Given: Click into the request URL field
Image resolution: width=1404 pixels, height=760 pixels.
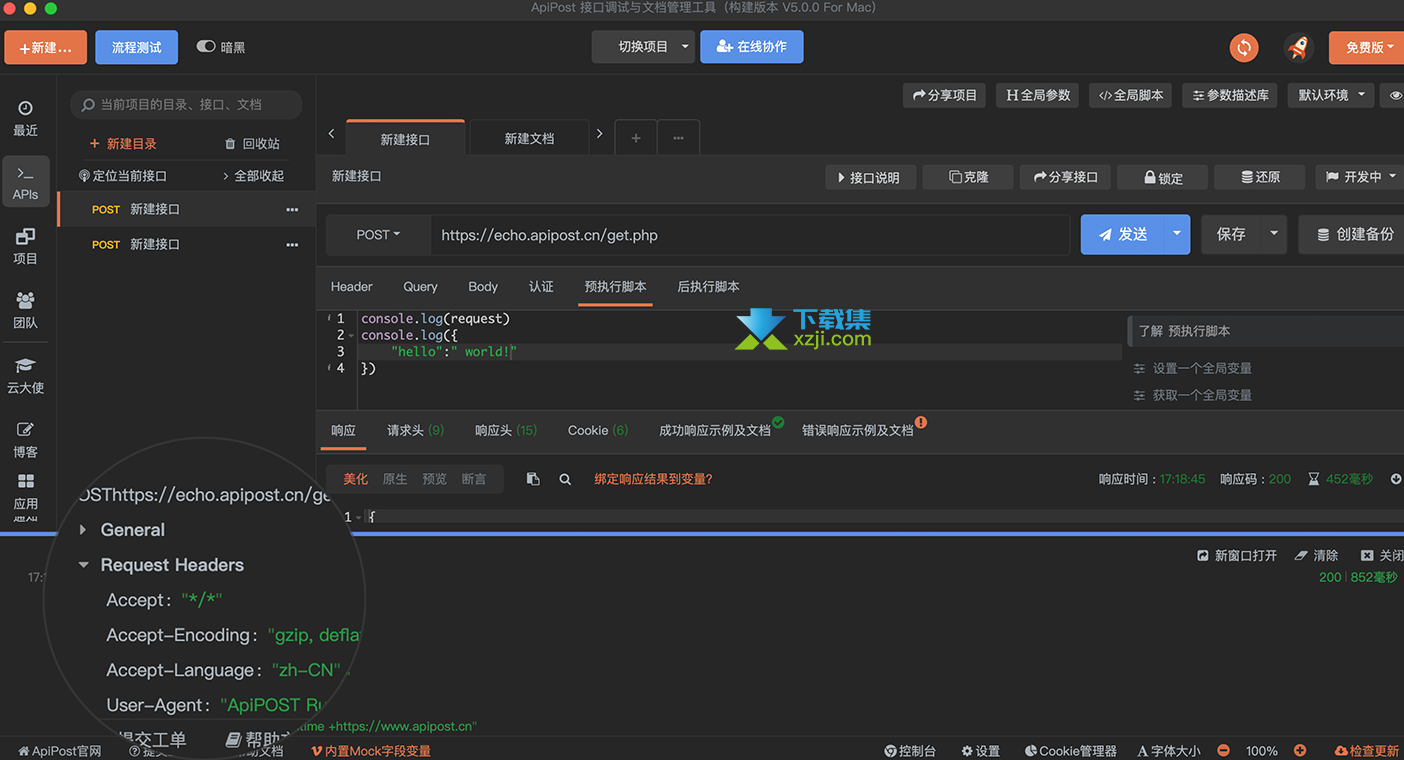Looking at the screenshot, I should (750, 235).
